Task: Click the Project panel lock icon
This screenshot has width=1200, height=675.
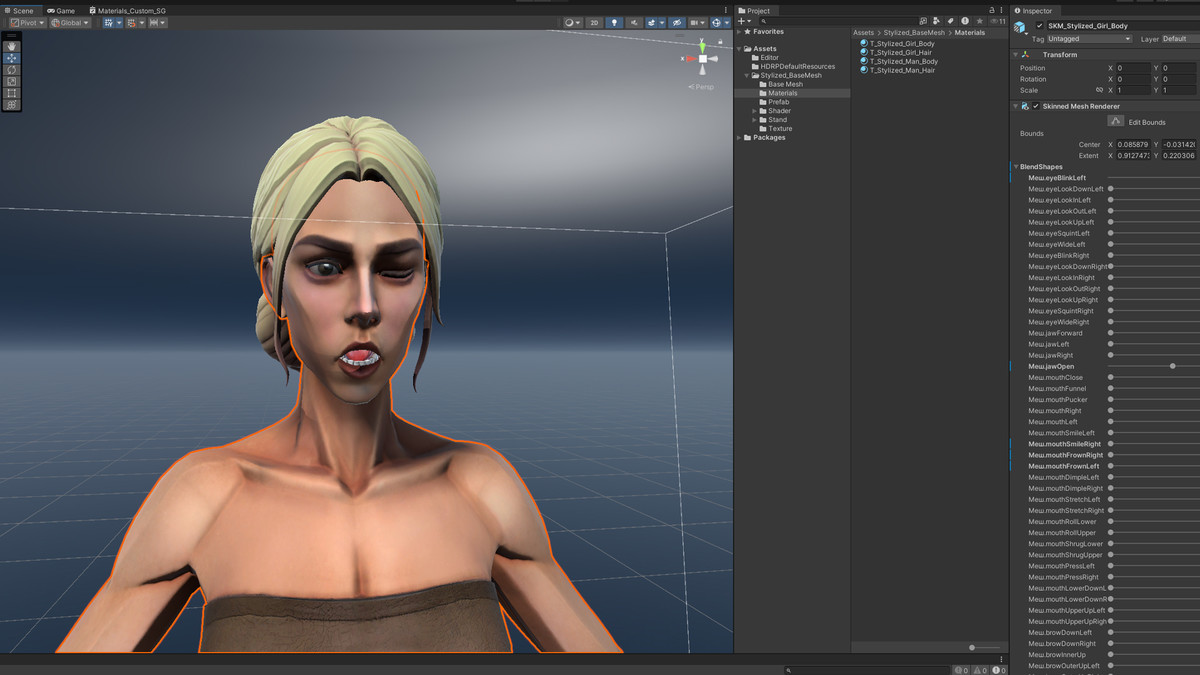Action: pos(991,10)
